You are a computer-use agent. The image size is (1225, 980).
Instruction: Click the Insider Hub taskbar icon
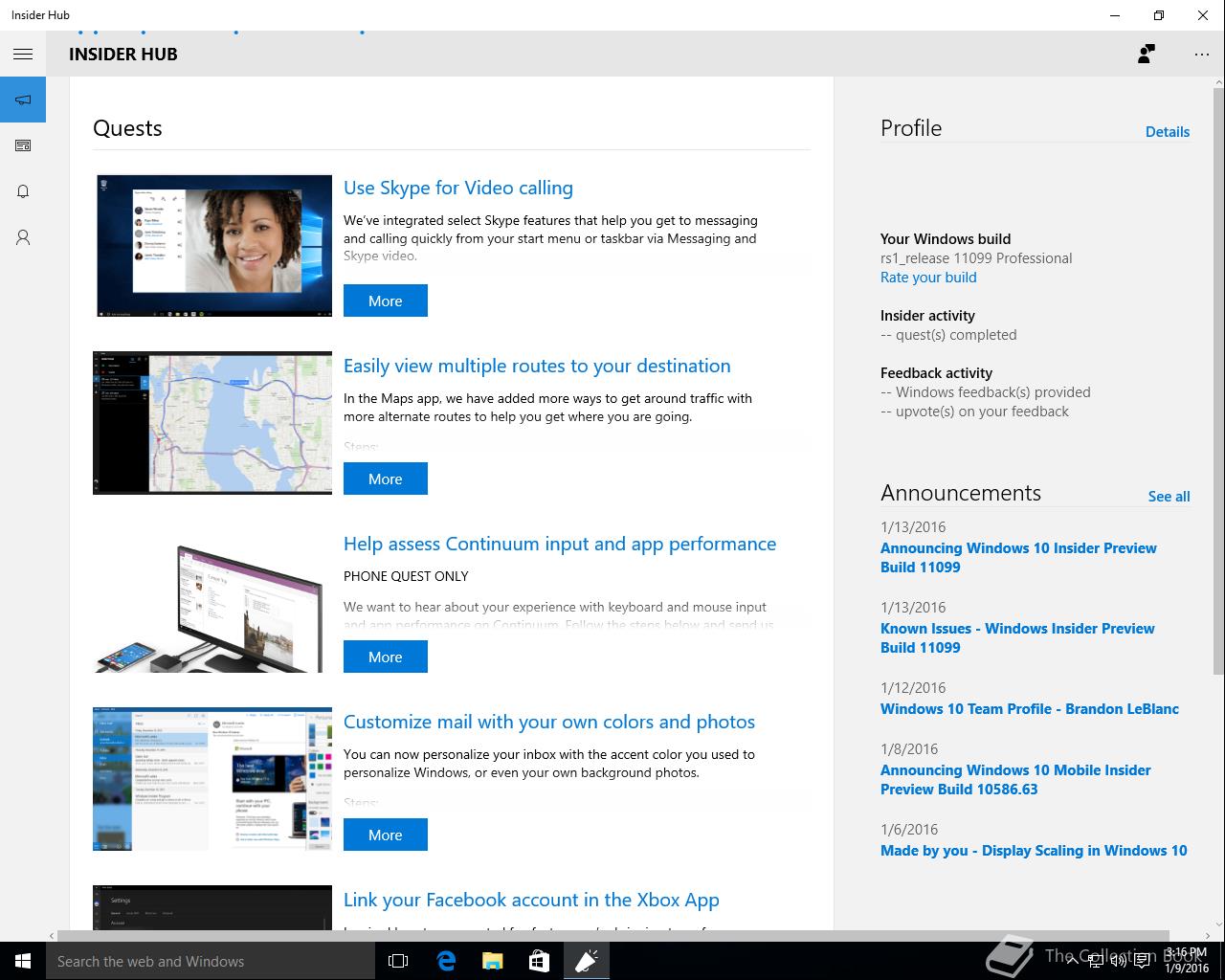point(586,961)
